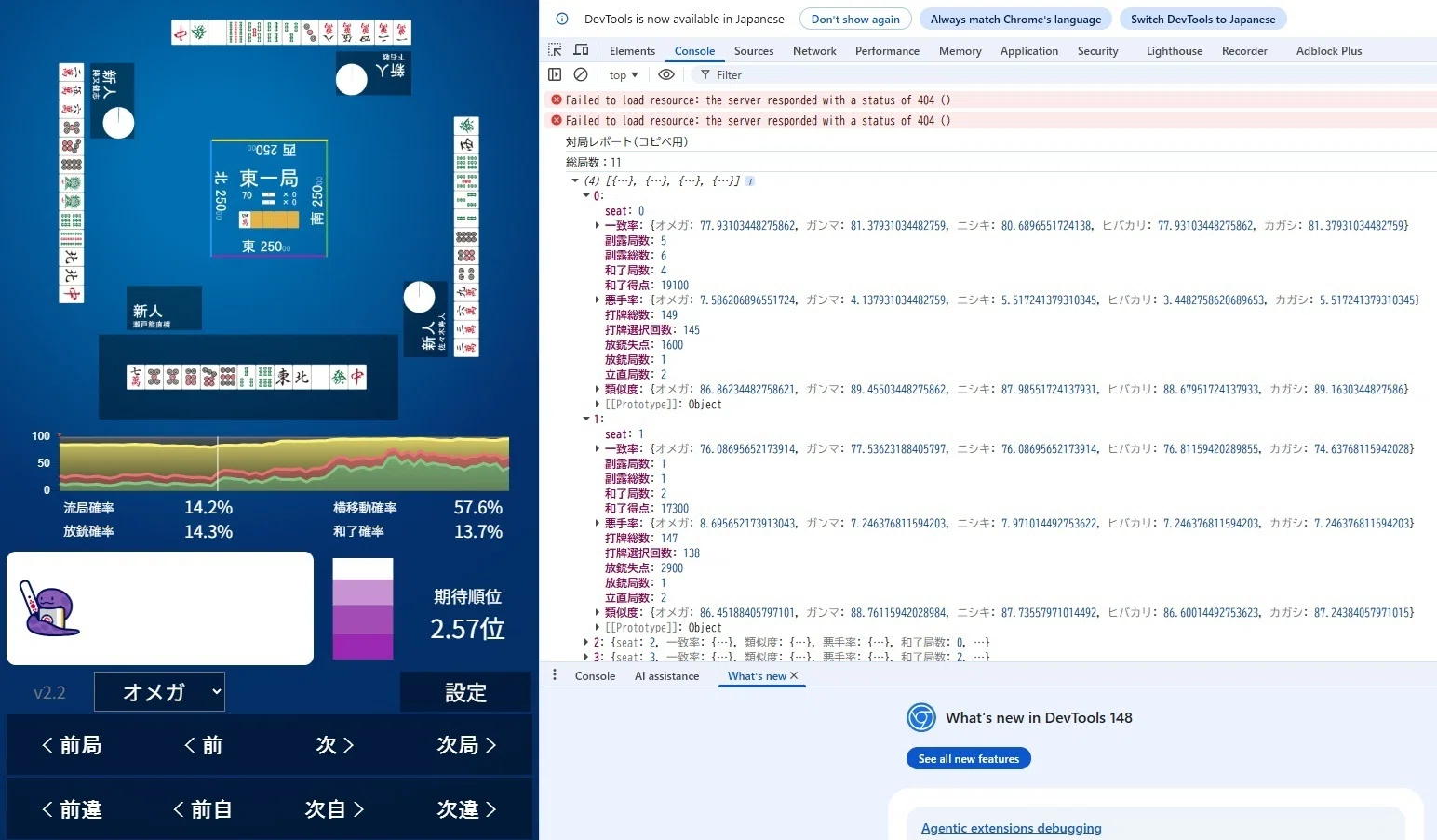
Task: Click the darkest purple rank bar segment
Action: click(363, 647)
